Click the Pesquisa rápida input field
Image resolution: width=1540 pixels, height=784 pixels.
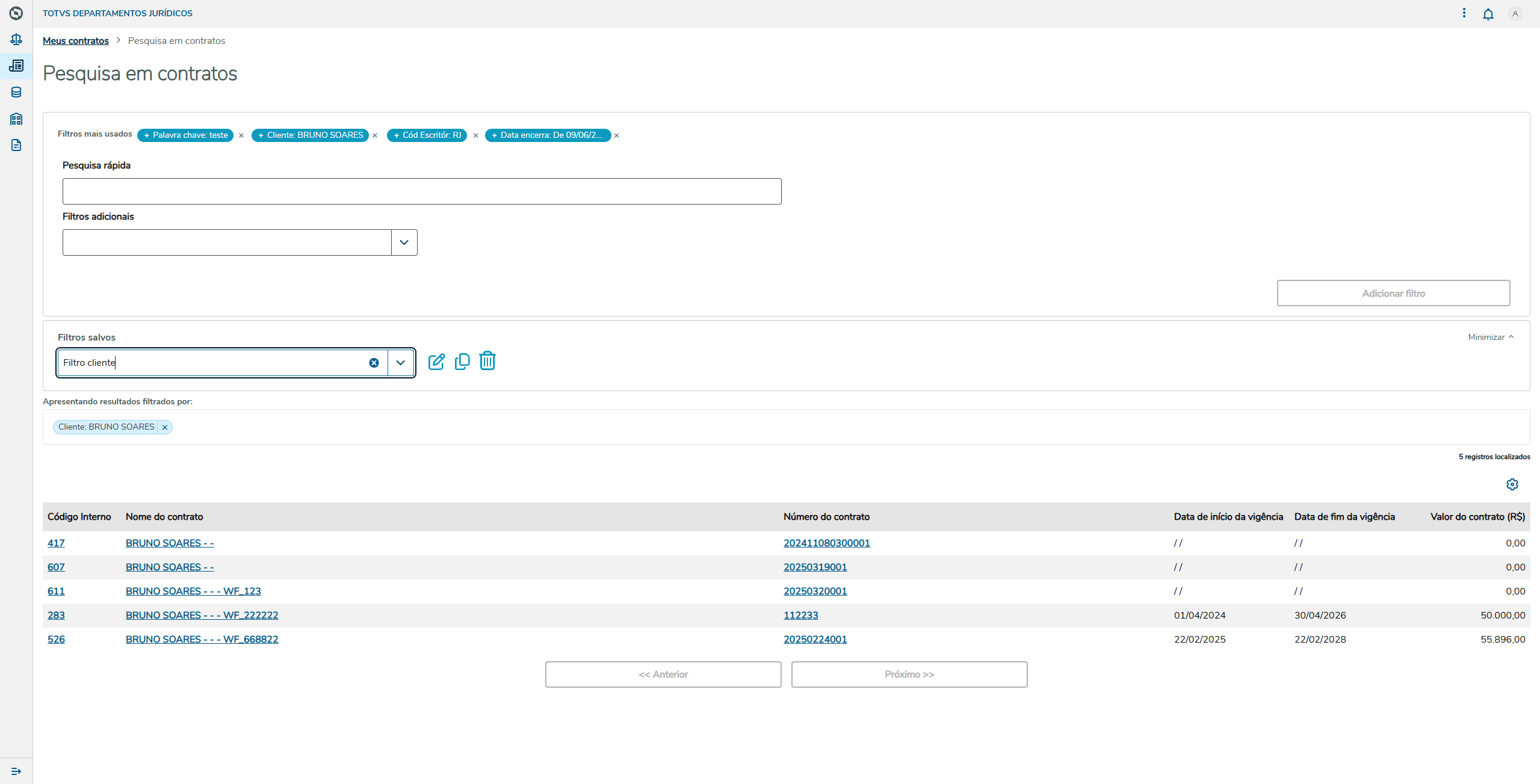click(x=421, y=191)
